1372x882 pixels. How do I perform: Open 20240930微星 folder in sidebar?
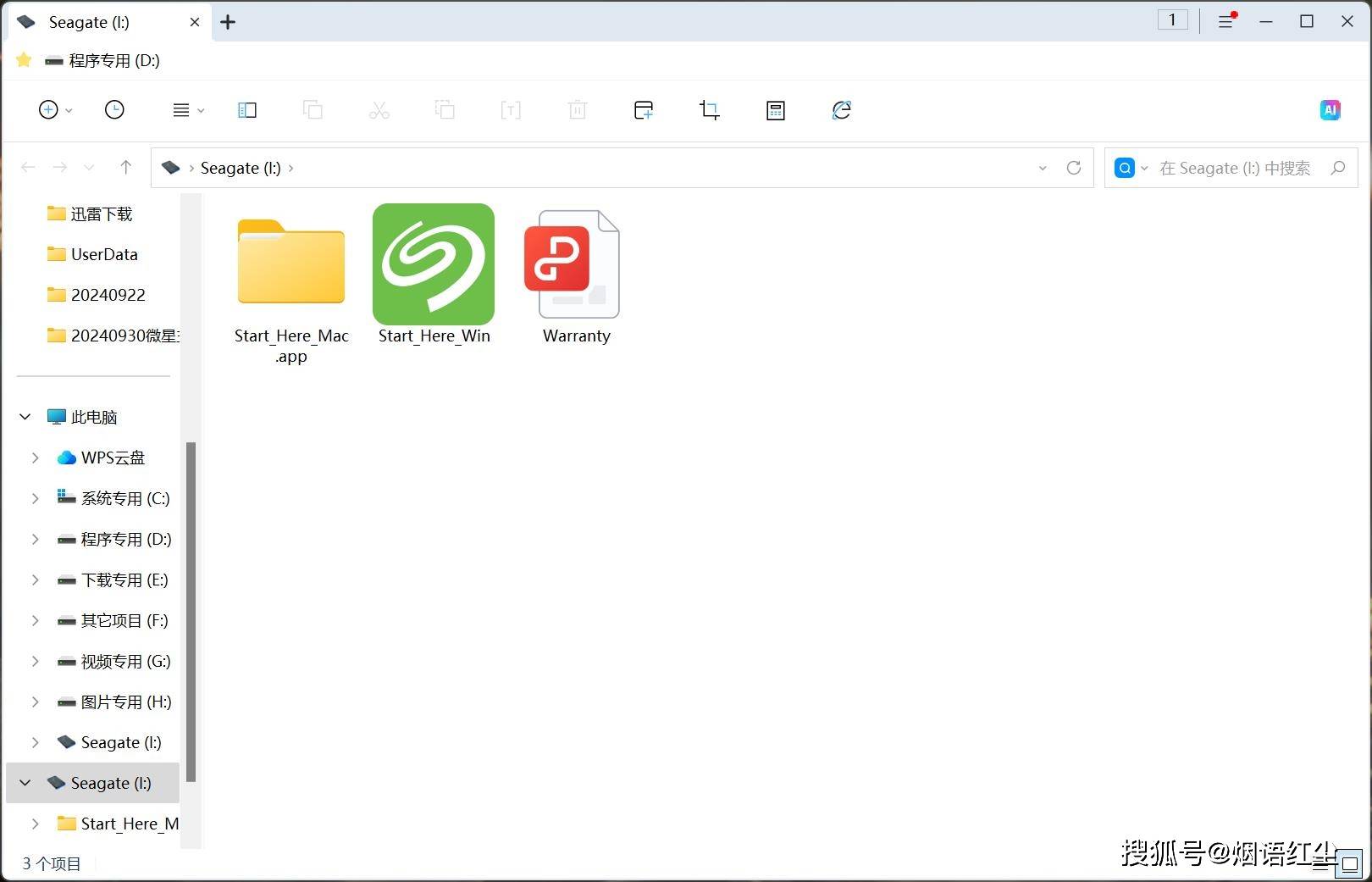click(x=113, y=336)
